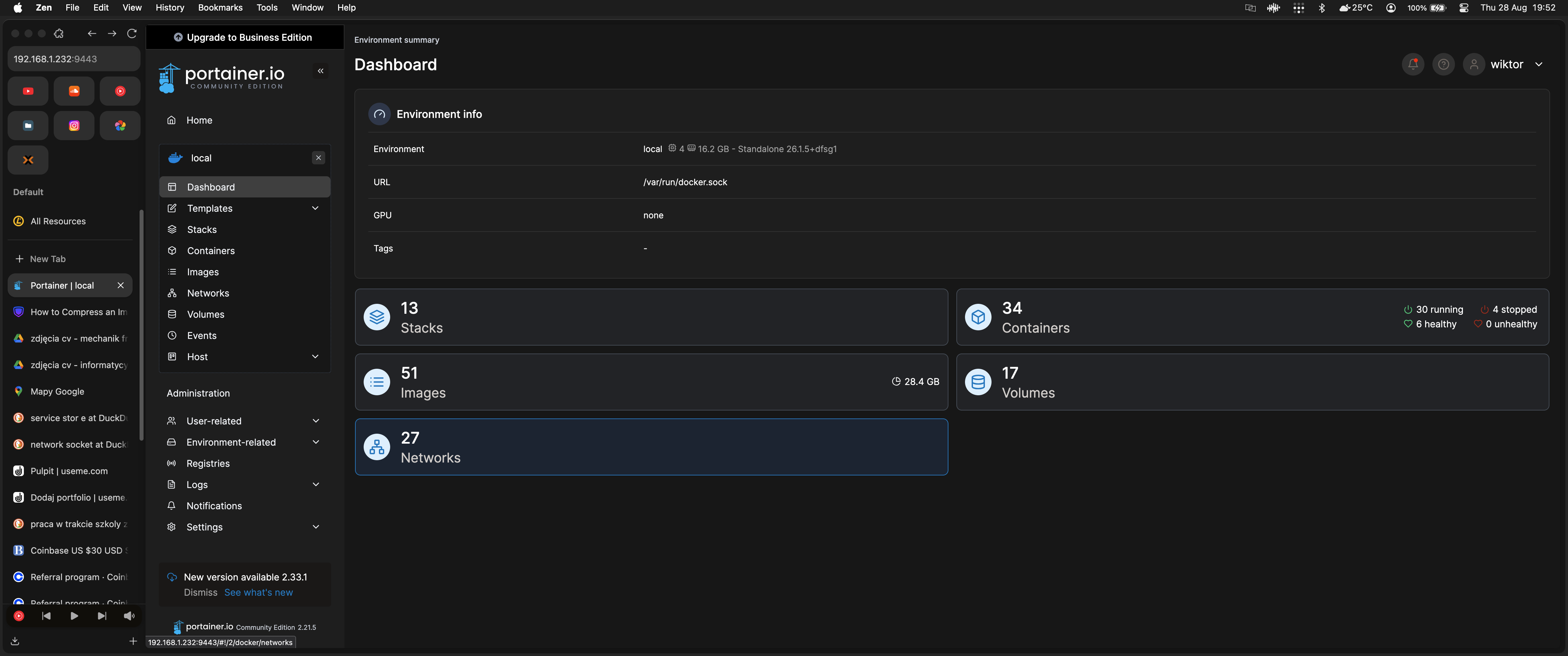Open Networks in the sidebar

[x=245, y=293]
